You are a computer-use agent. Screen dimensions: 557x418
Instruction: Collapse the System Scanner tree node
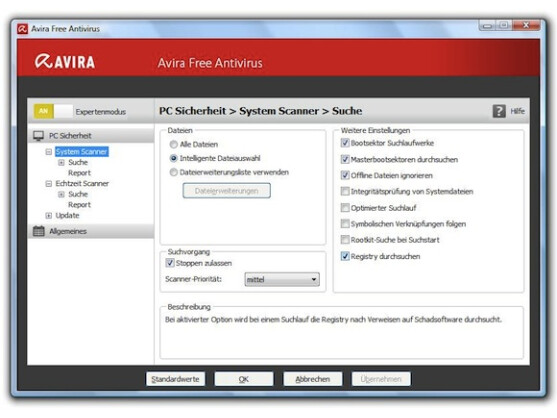click(x=49, y=152)
